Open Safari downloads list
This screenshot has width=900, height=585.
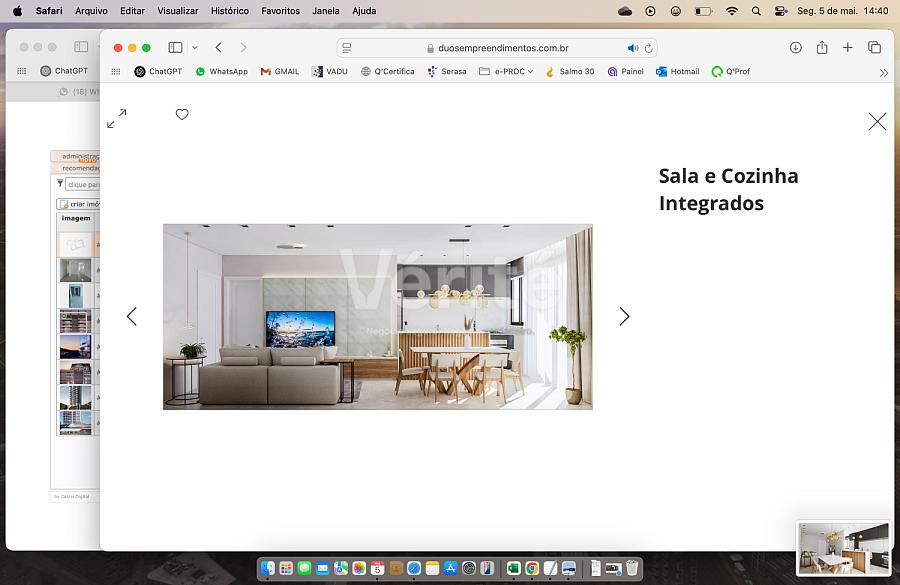[x=796, y=47]
